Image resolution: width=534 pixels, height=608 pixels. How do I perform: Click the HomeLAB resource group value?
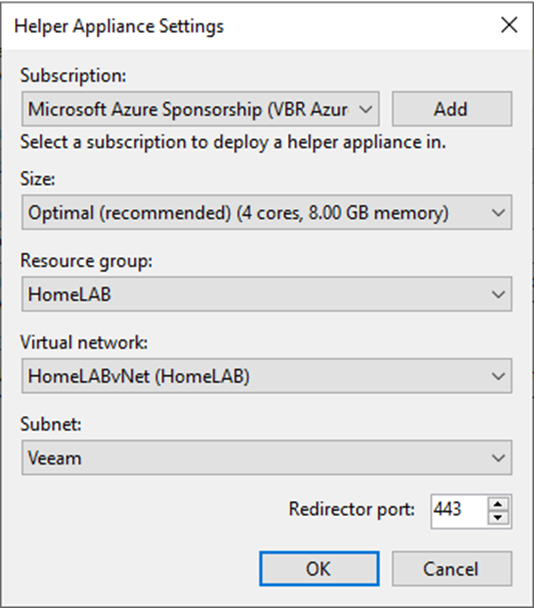pyautogui.click(x=69, y=294)
